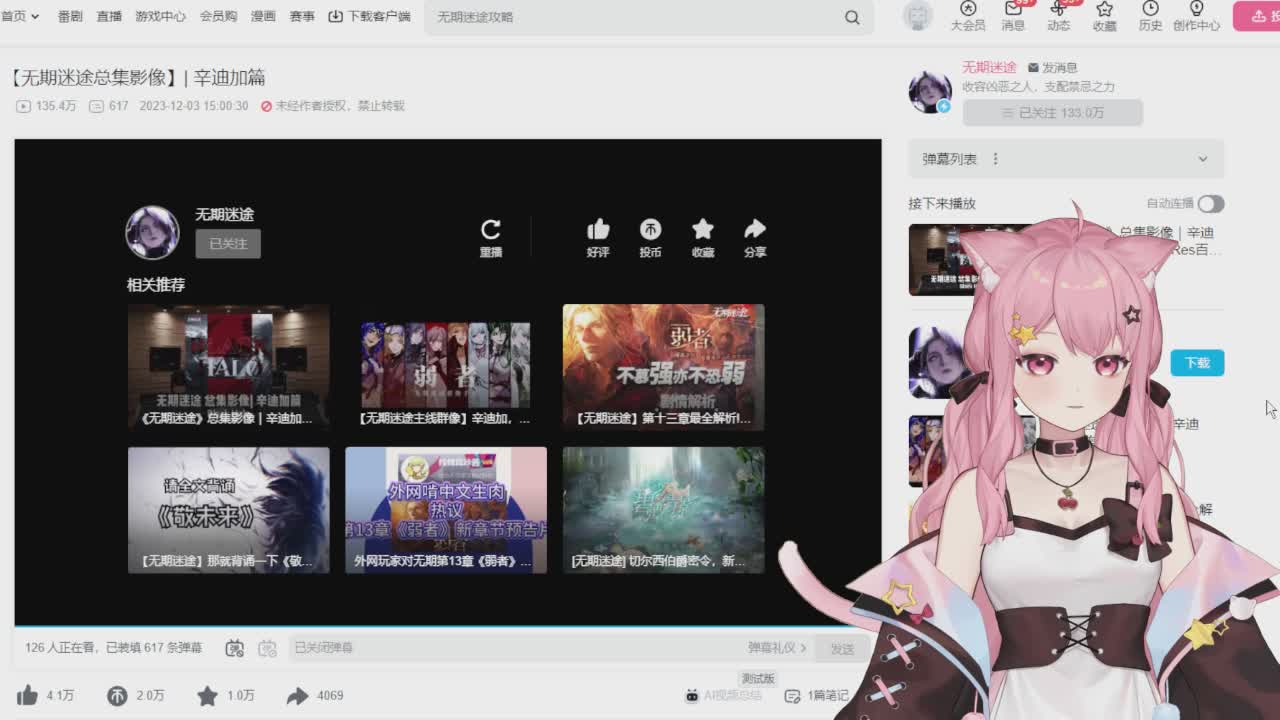Click the 发送 send button
This screenshot has width=1280, height=720.
tap(842, 649)
